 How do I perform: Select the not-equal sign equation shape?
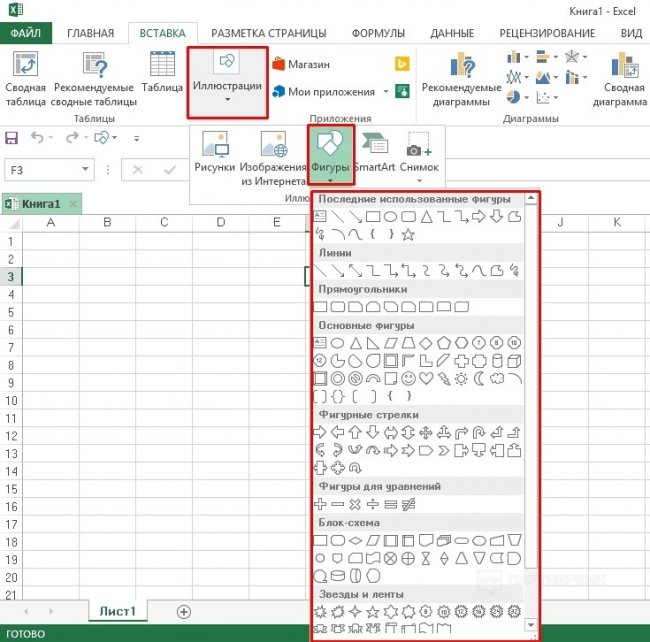(x=409, y=504)
